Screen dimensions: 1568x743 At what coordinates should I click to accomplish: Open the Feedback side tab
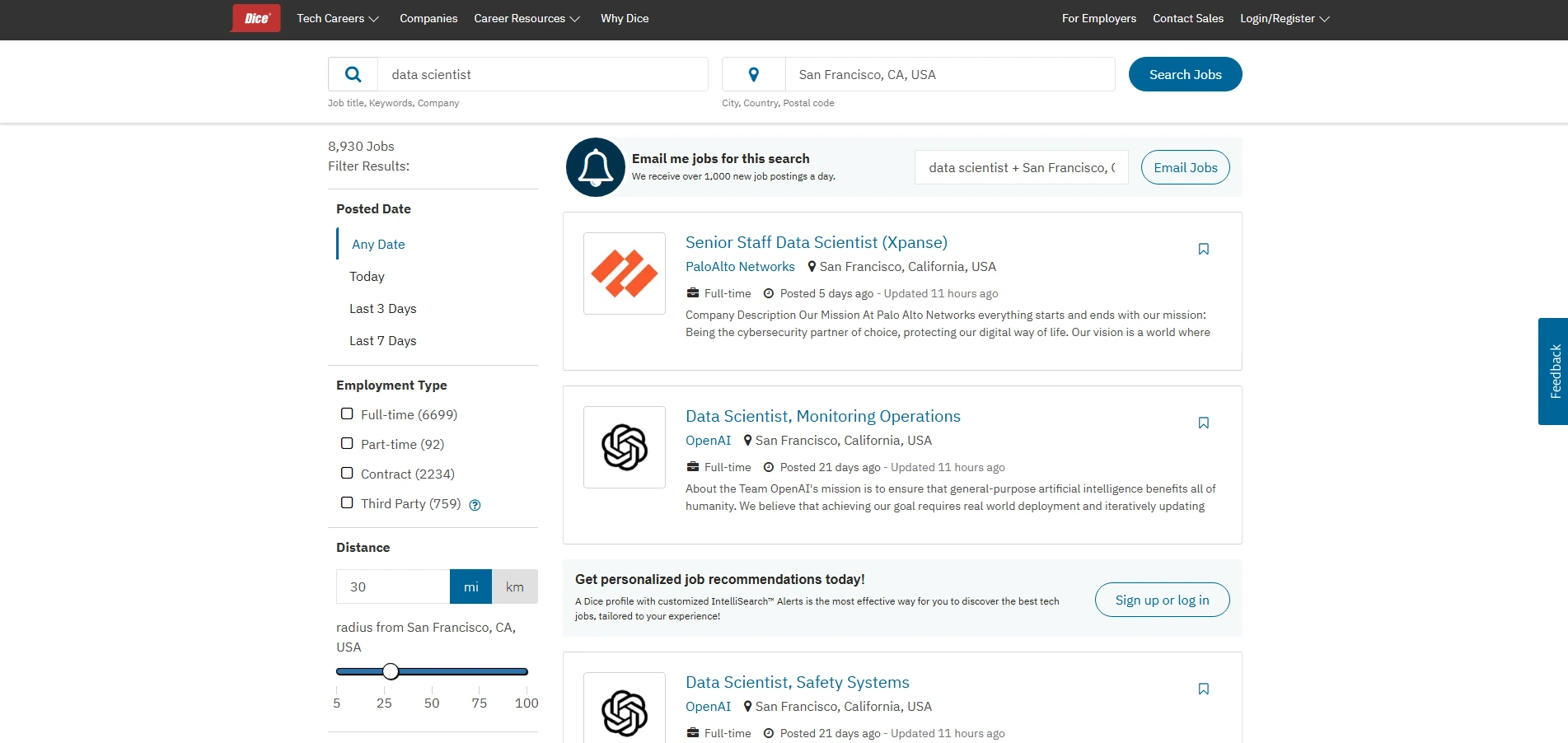(1553, 371)
